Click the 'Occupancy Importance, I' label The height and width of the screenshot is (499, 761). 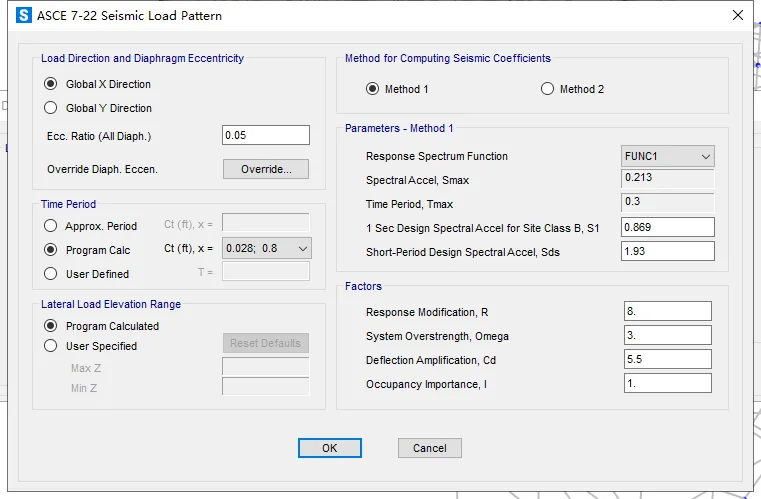(x=426, y=384)
